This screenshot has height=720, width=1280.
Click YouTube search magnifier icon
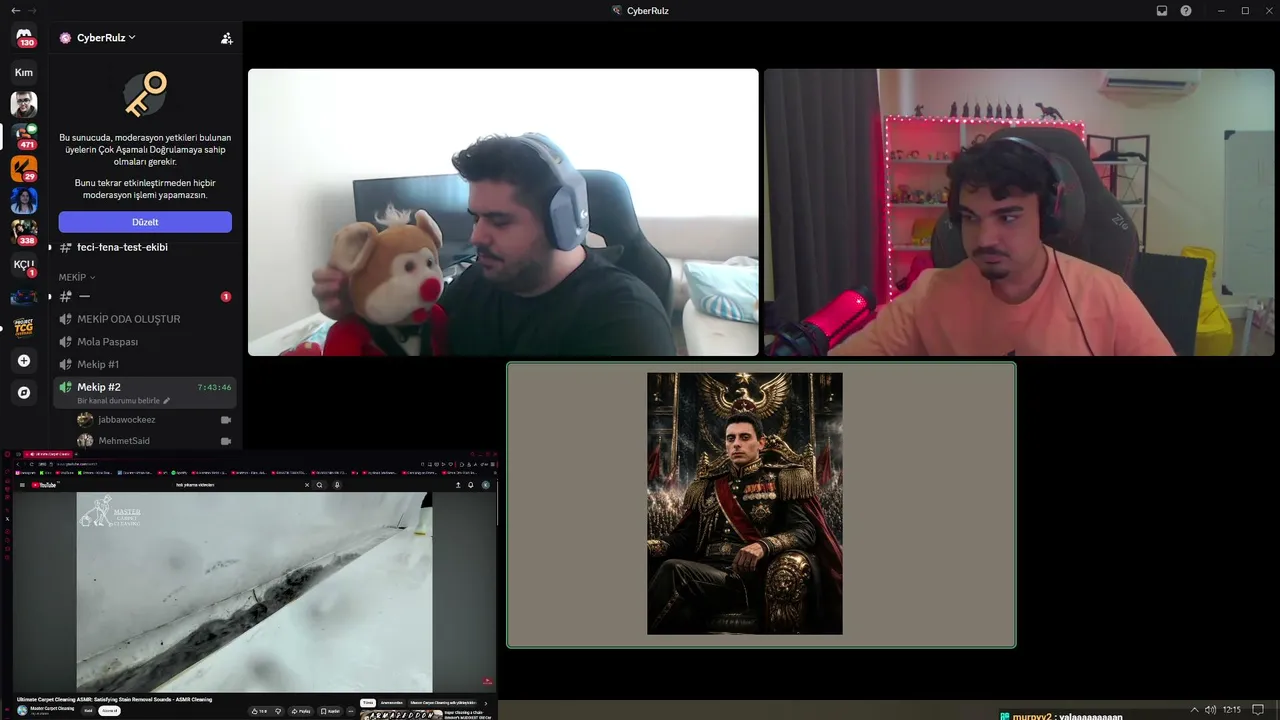click(319, 485)
